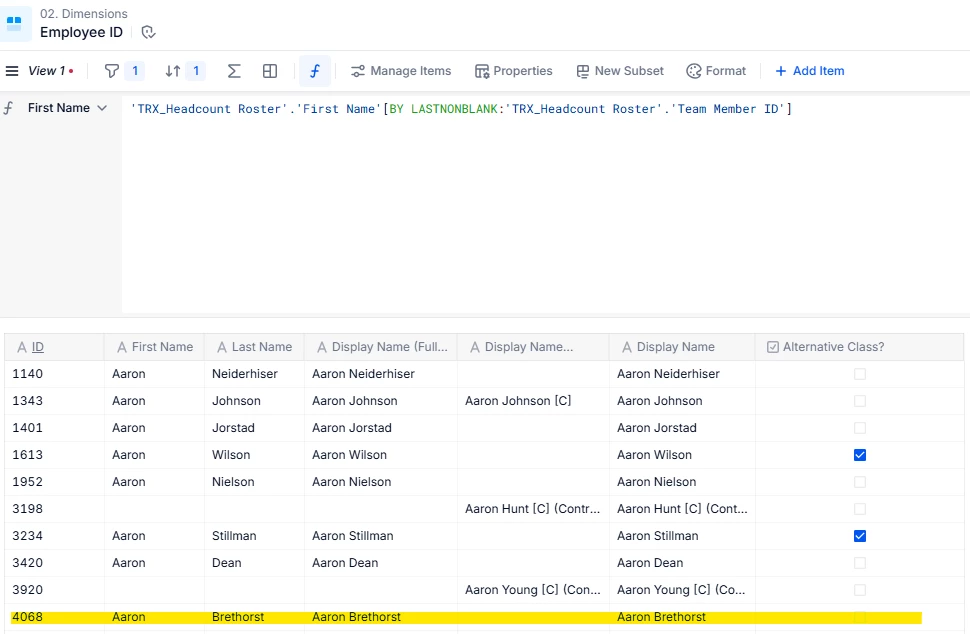Select the Alternative Class? column header
This screenshot has width=970, height=634.
pyautogui.click(x=859, y=347)
